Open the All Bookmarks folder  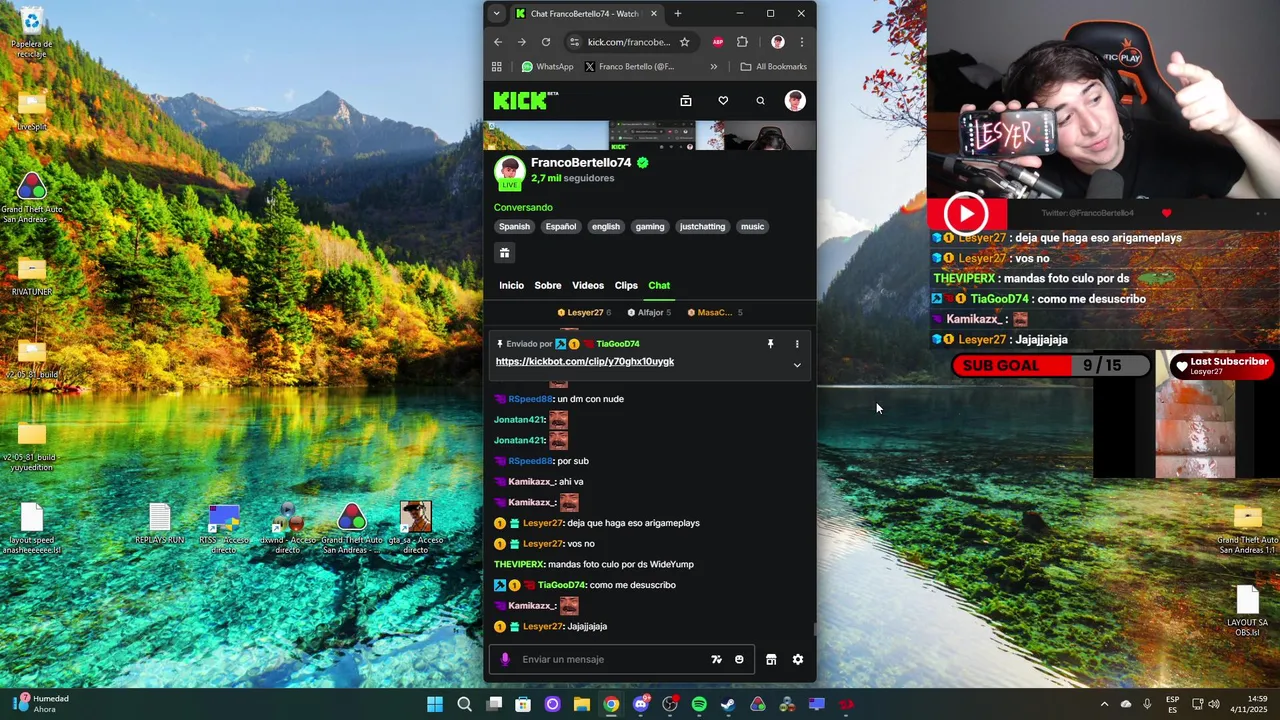tap(774, 67)
